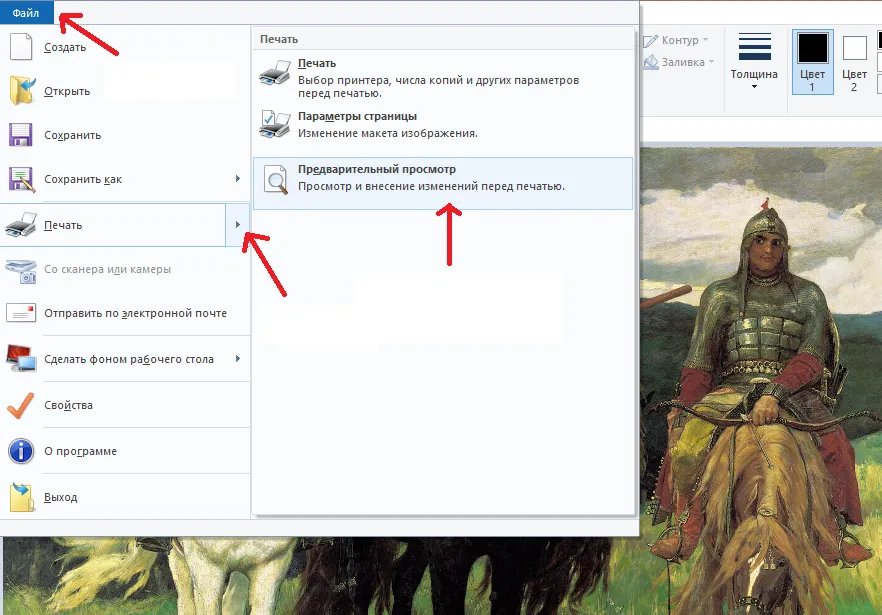Open the Толщина dropdown arrow
This screenshot has height=615, width=882.
click(x=754, y=87)
